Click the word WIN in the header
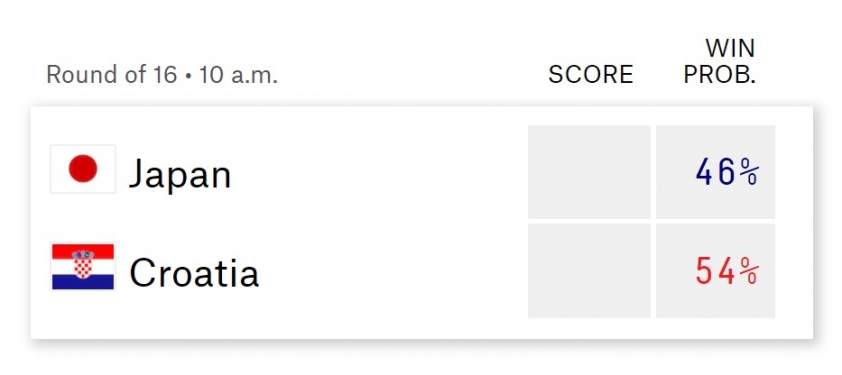Image resolution: width=842 pixels, height=375 pixels. 730,49
